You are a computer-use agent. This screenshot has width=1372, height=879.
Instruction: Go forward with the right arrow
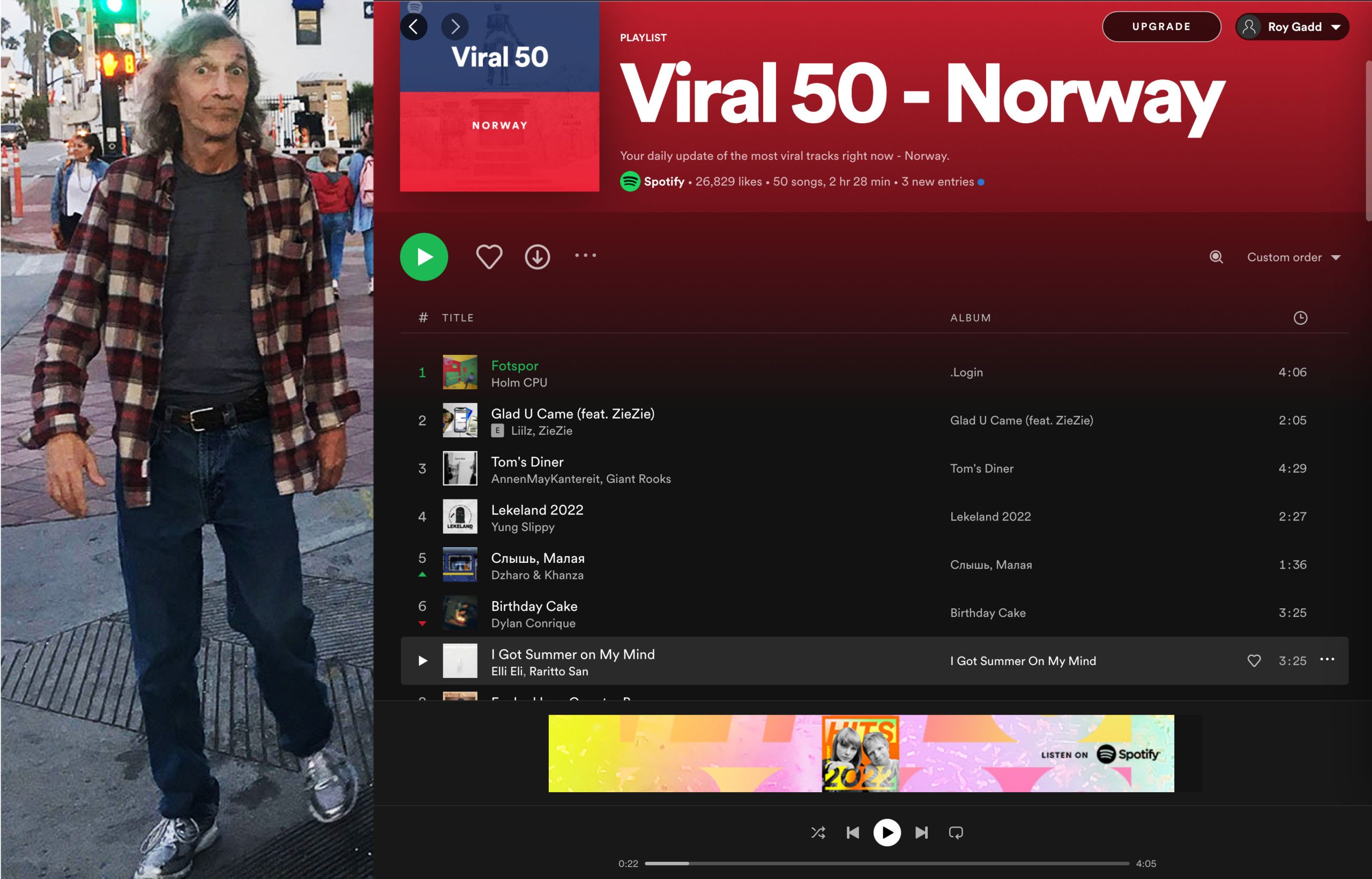click(455, 26)
